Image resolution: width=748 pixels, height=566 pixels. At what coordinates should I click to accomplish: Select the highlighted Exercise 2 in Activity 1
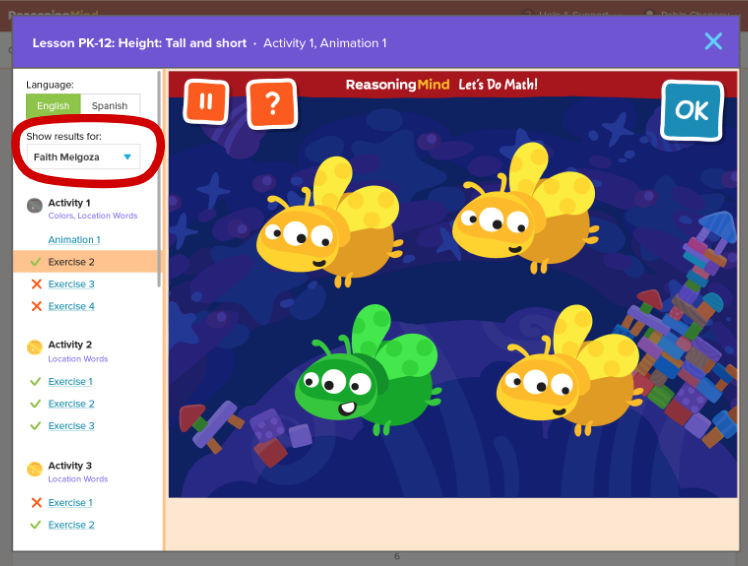(71, 262)
